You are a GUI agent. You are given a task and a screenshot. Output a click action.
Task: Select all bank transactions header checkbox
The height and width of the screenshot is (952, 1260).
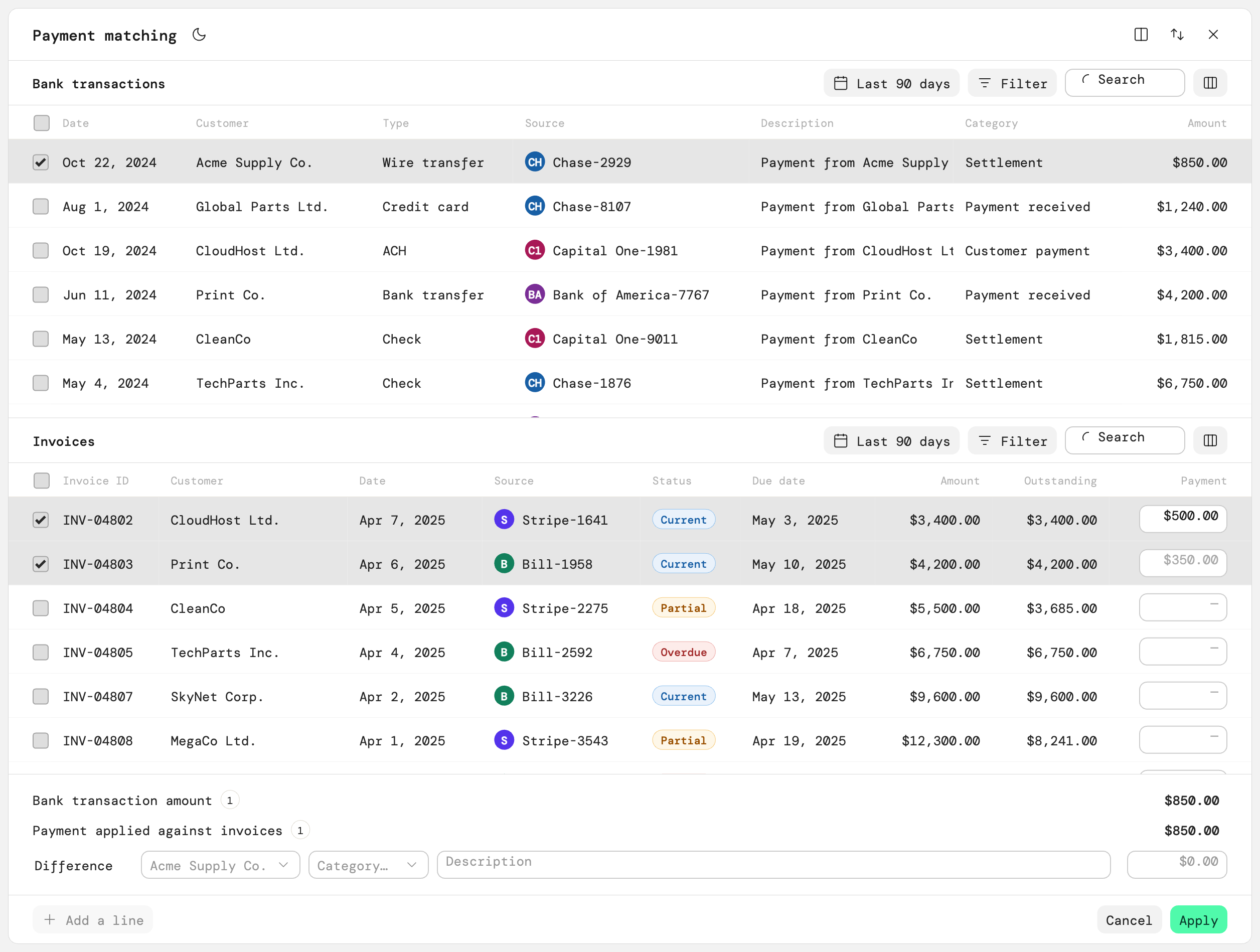tap(42, 123)
